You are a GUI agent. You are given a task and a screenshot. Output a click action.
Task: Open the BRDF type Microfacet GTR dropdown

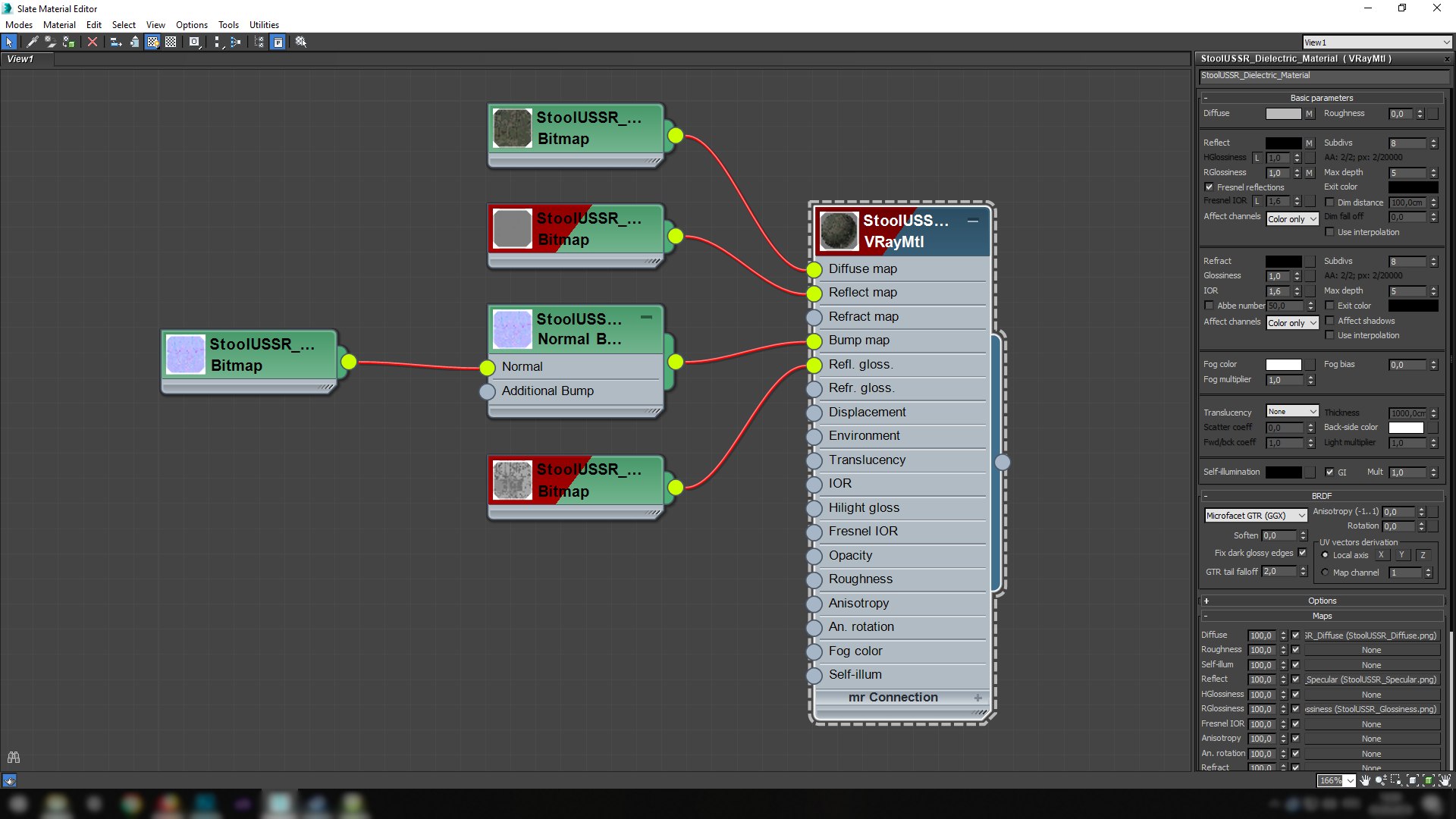[x=1255, y=516]
